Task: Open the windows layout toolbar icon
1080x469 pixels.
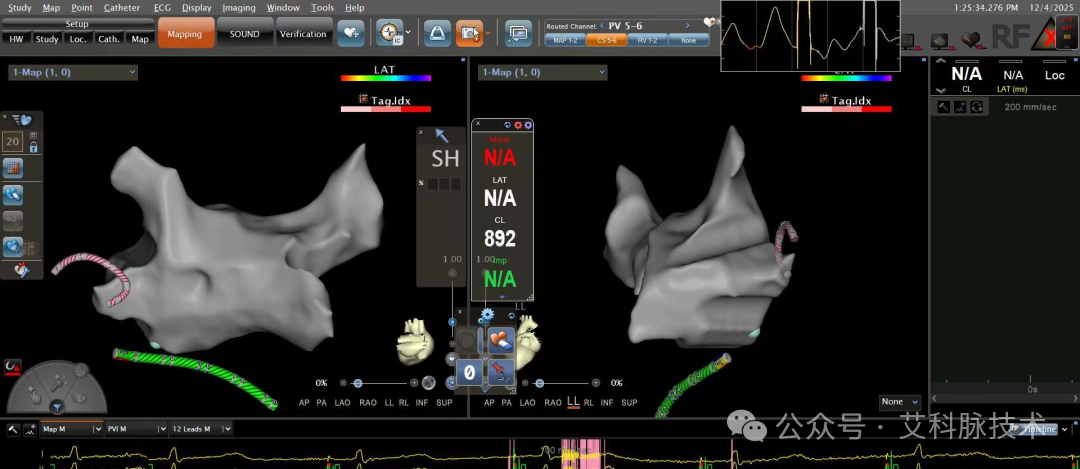Action: click(x=518, y=33)
